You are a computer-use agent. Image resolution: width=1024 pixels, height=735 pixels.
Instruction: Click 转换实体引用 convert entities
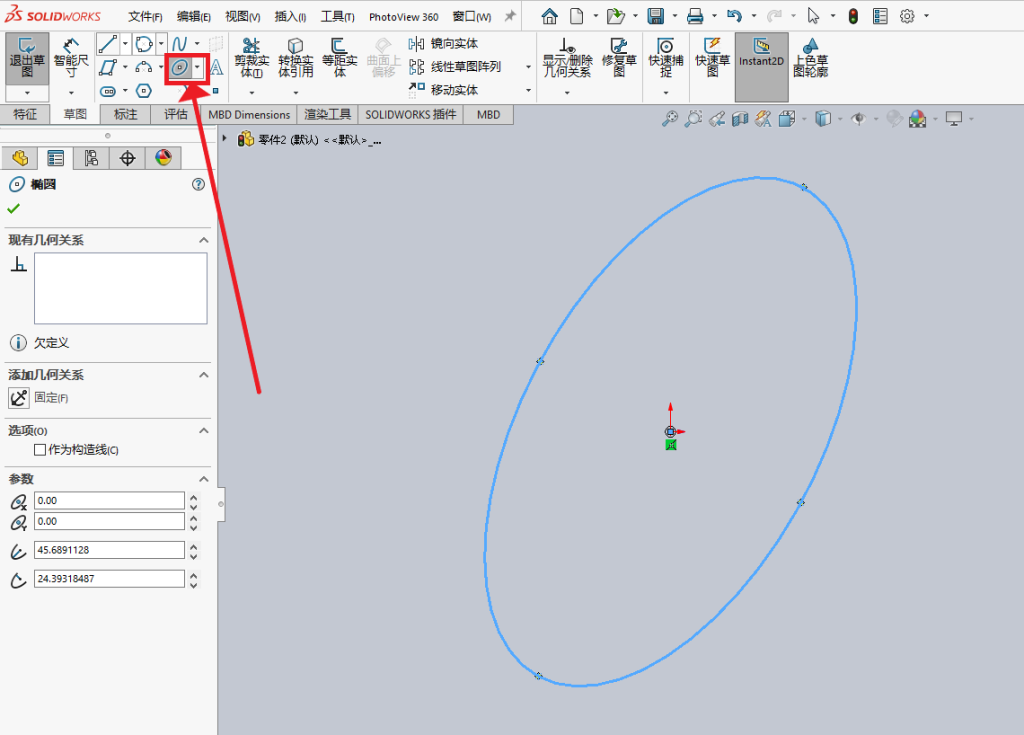pyautogui.click(x=295, y=57)
